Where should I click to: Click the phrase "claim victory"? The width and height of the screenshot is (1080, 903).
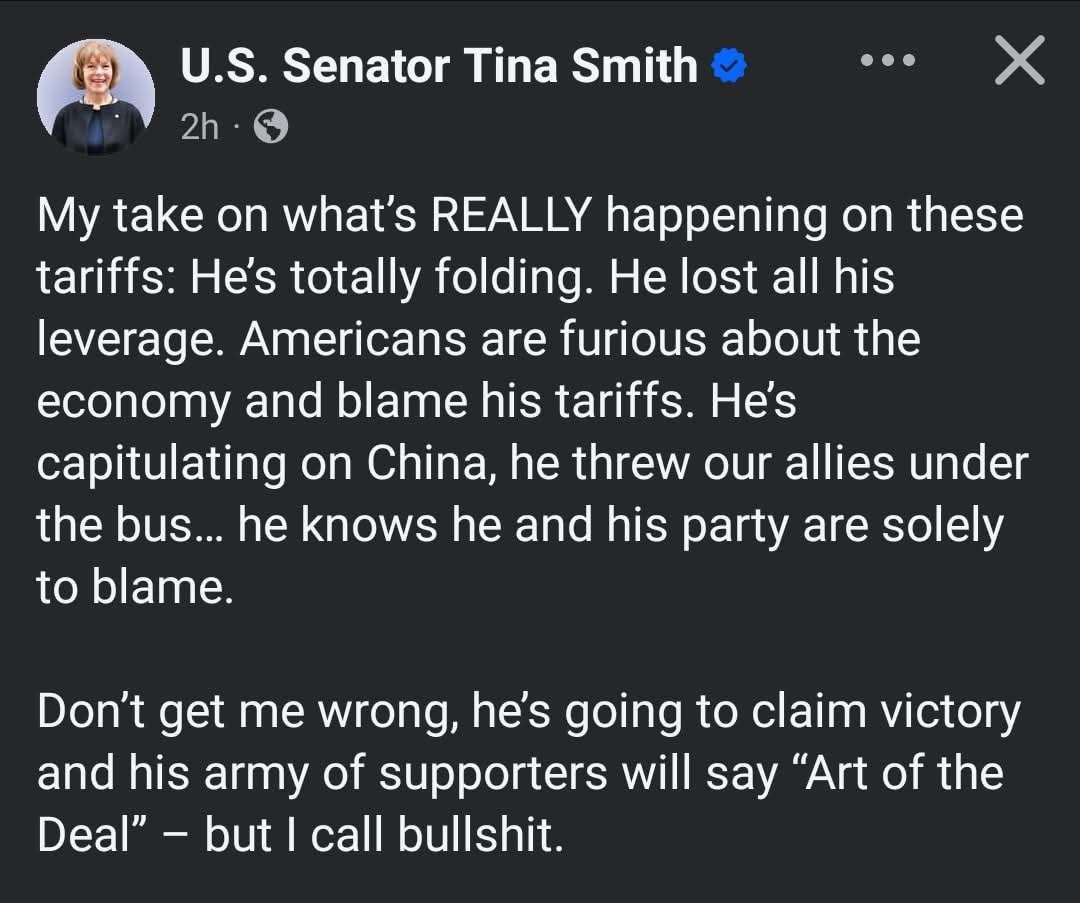pos(886,712)
